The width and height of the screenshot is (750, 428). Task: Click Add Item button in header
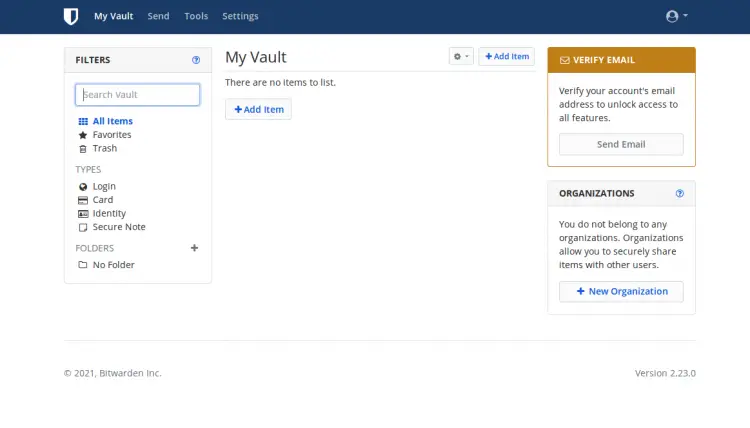pyautogui.click(x=507, y=56)
